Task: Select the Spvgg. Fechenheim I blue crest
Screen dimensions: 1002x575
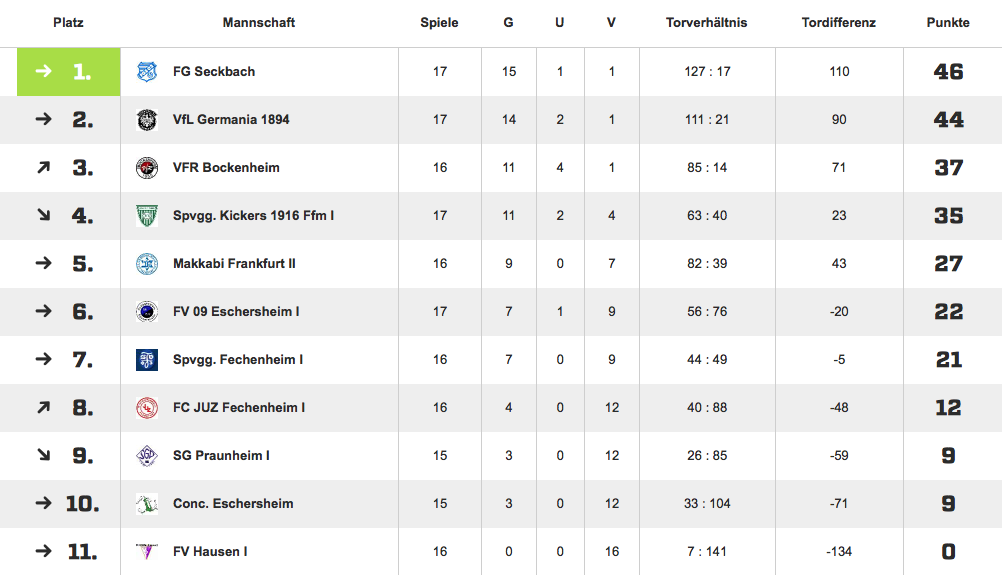Action: tap(147, 360)
